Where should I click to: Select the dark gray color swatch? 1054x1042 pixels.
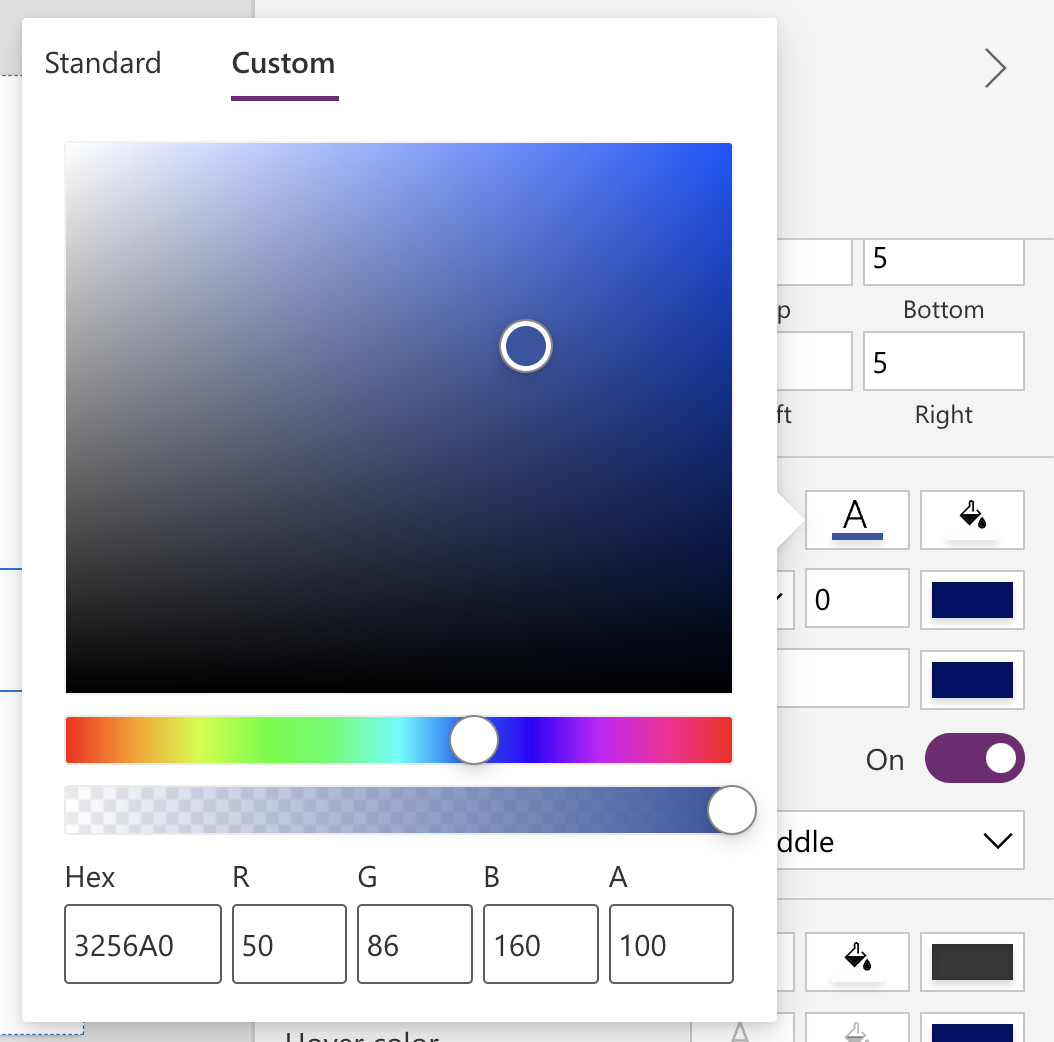972,960
